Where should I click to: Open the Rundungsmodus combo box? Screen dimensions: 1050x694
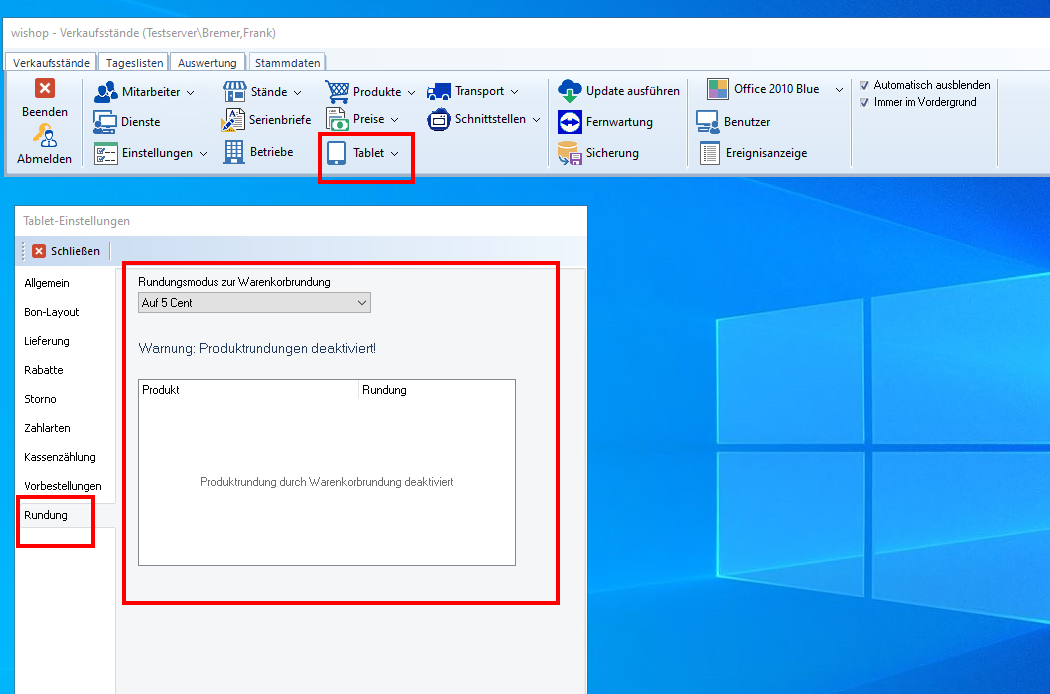[254, 302]
